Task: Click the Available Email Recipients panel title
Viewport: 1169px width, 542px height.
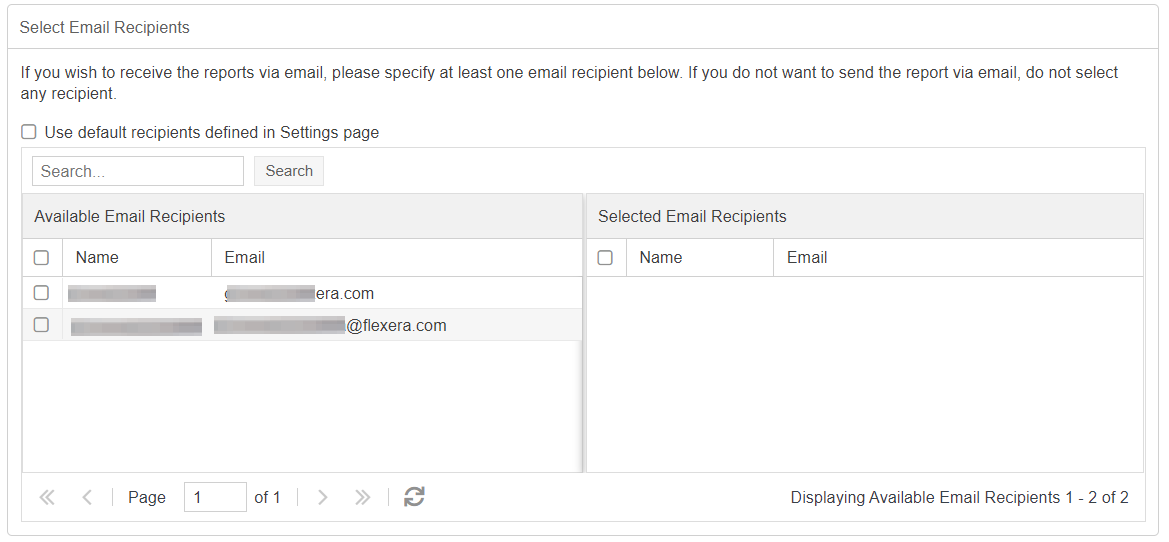Action: click(x=130, y=216)
